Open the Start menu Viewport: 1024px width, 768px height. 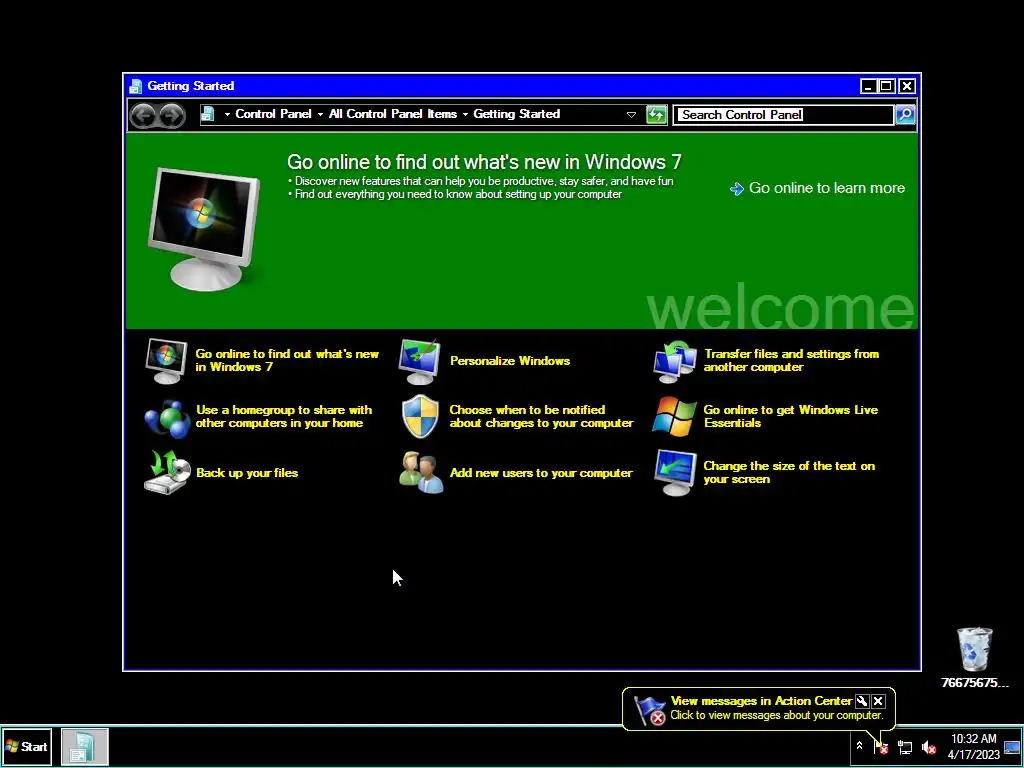(26, 746)
